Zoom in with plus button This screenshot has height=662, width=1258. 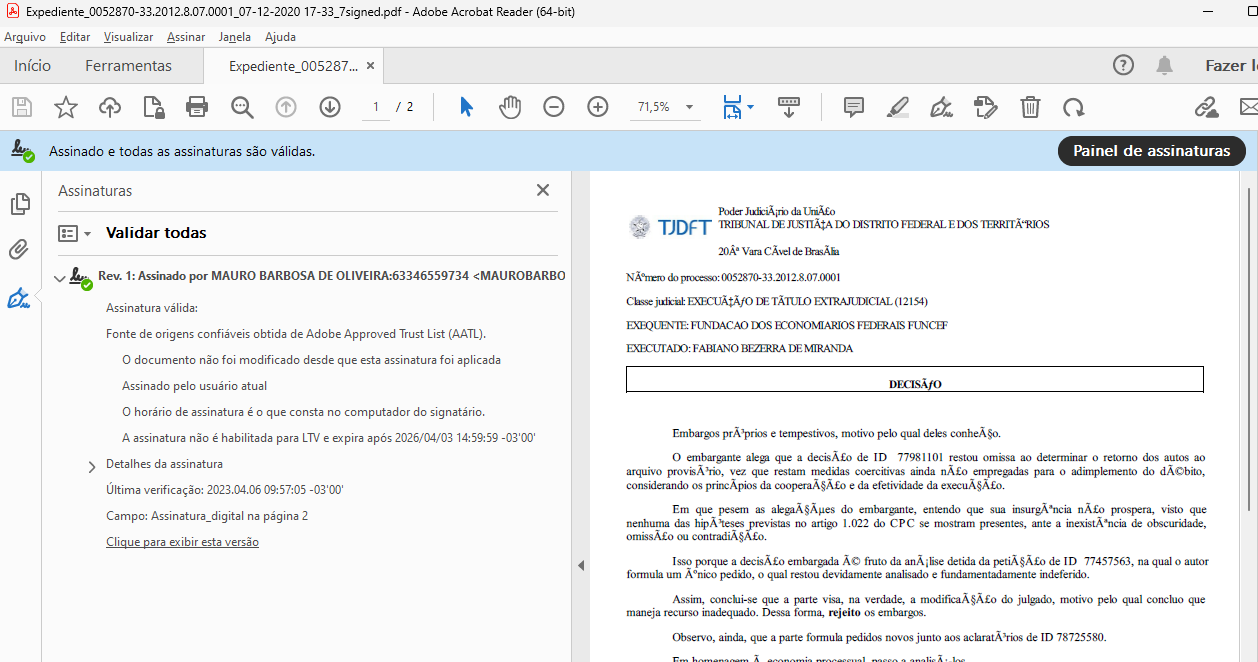598,107
